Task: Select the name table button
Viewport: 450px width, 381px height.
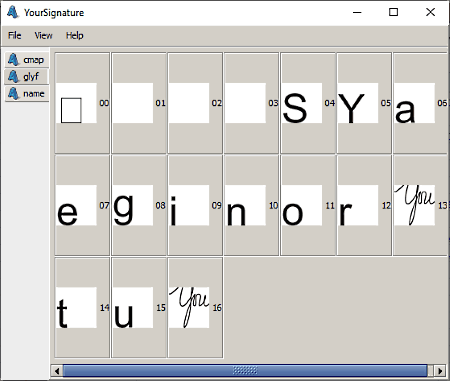Action: coord(27,94)
